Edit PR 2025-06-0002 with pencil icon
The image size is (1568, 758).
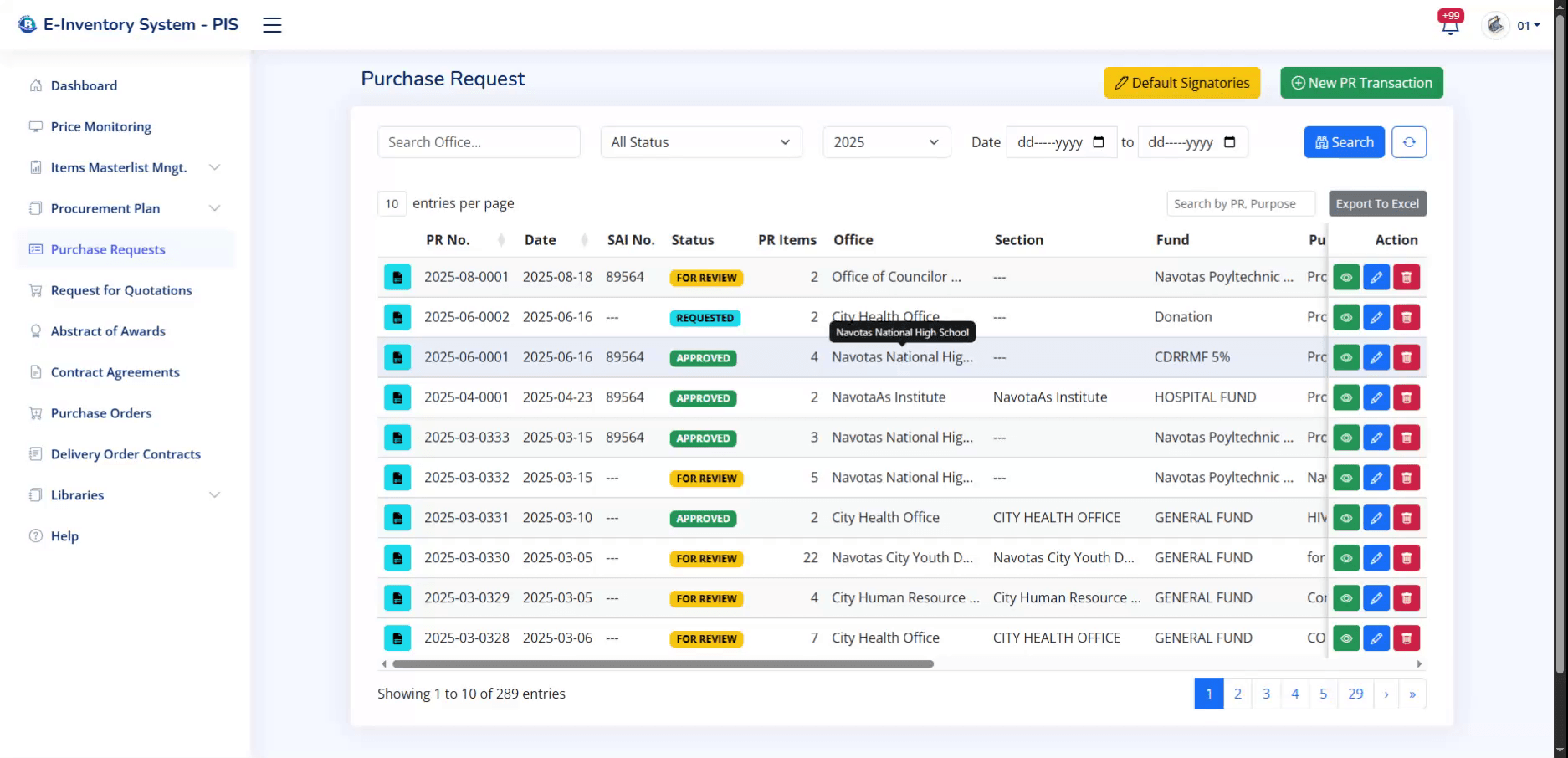point(1376,317)
